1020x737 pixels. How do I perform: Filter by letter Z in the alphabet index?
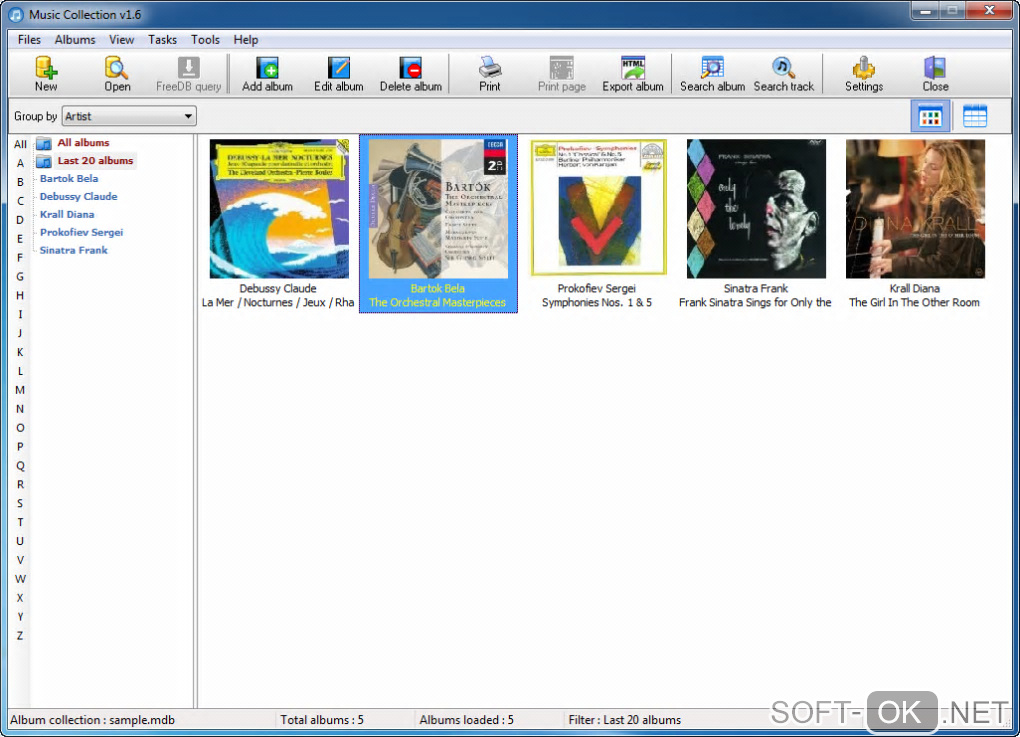coord(20,636)
